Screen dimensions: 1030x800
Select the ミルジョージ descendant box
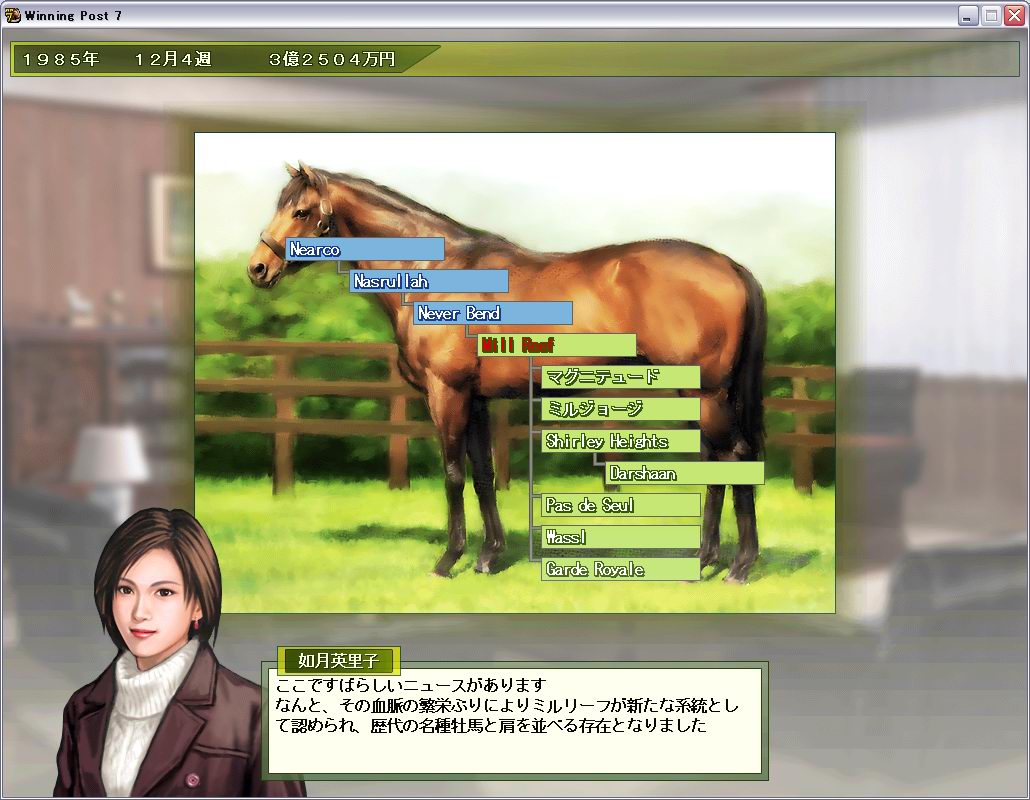coord(621,409)
